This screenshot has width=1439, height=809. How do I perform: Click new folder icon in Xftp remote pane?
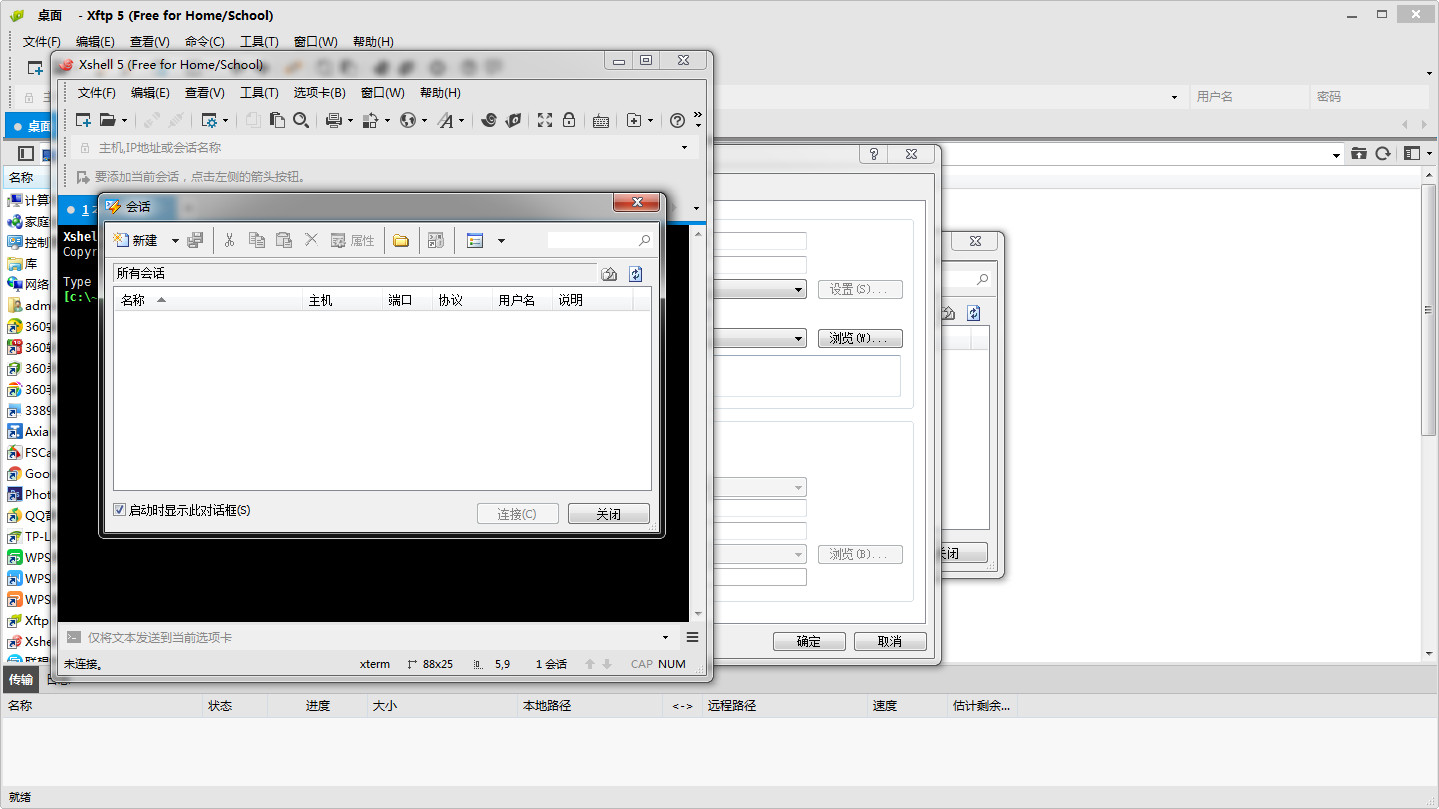click(x=1358, y=153)
